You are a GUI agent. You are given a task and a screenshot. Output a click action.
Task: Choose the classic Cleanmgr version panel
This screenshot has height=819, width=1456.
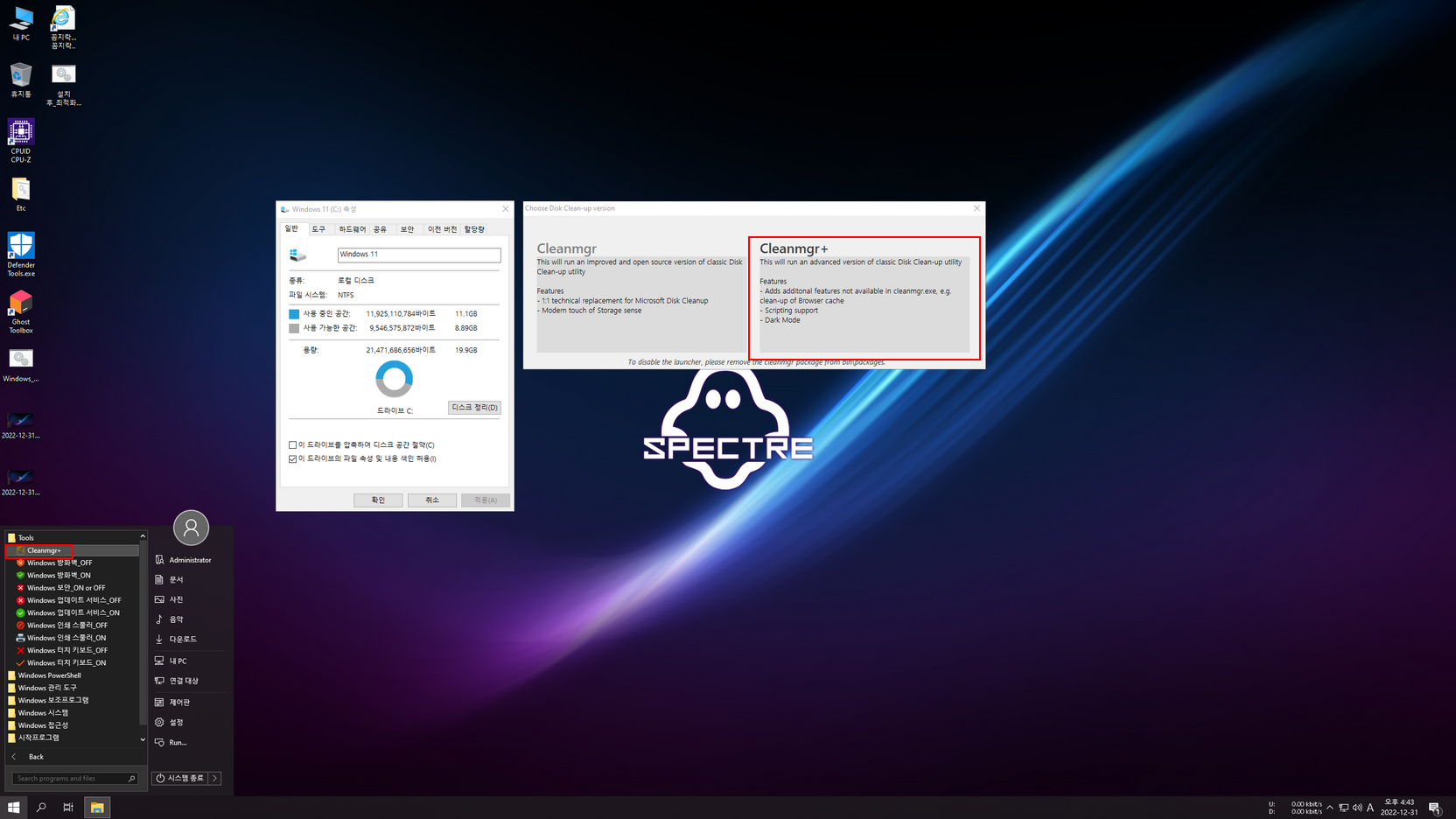click(640, 297)
